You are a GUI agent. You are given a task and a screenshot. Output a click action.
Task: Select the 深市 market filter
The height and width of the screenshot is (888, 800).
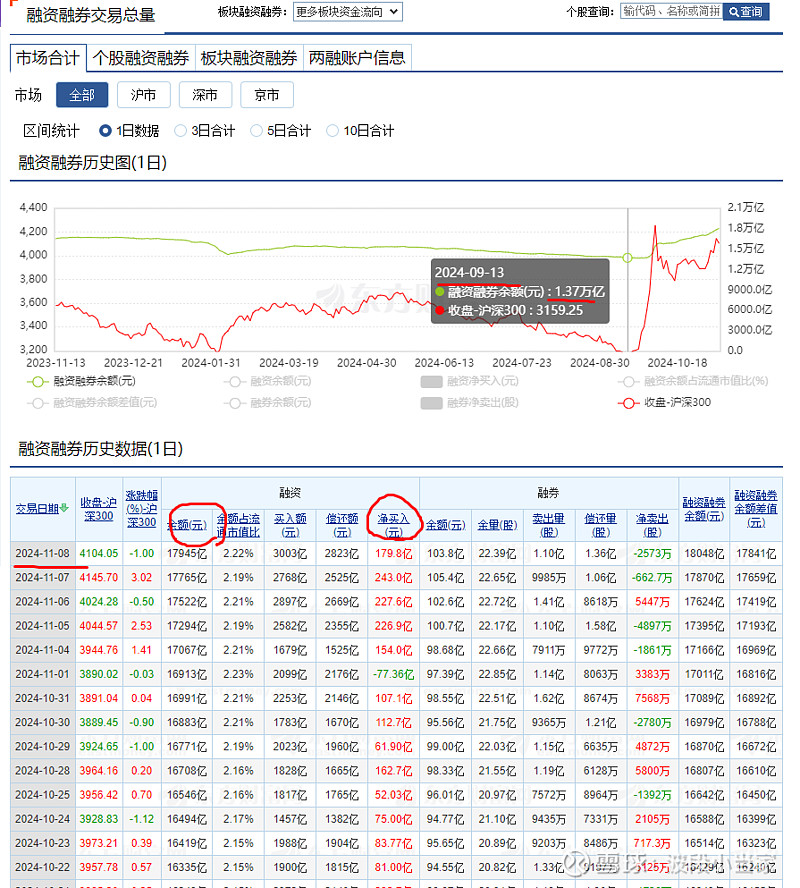pos(205,95)
